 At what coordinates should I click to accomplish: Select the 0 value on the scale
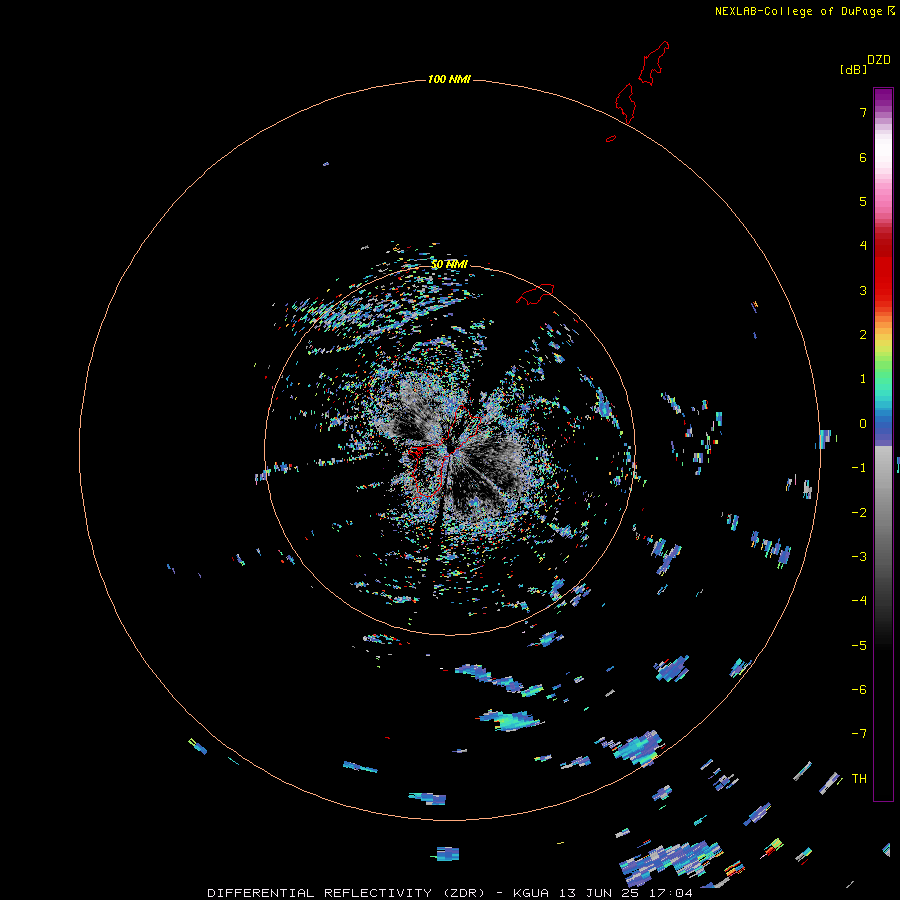point(863,424)
